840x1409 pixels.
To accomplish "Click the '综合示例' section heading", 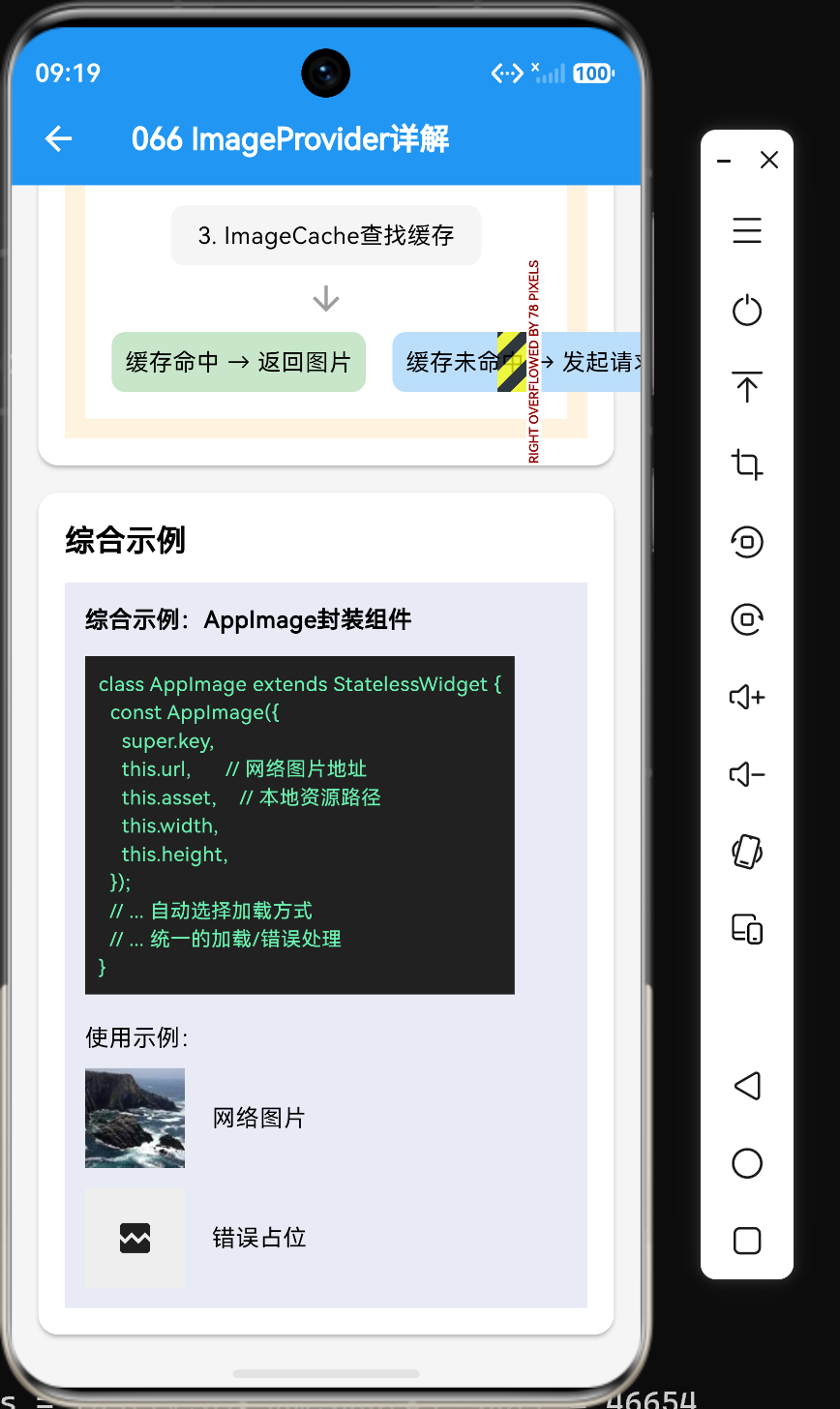I will 125,540.
